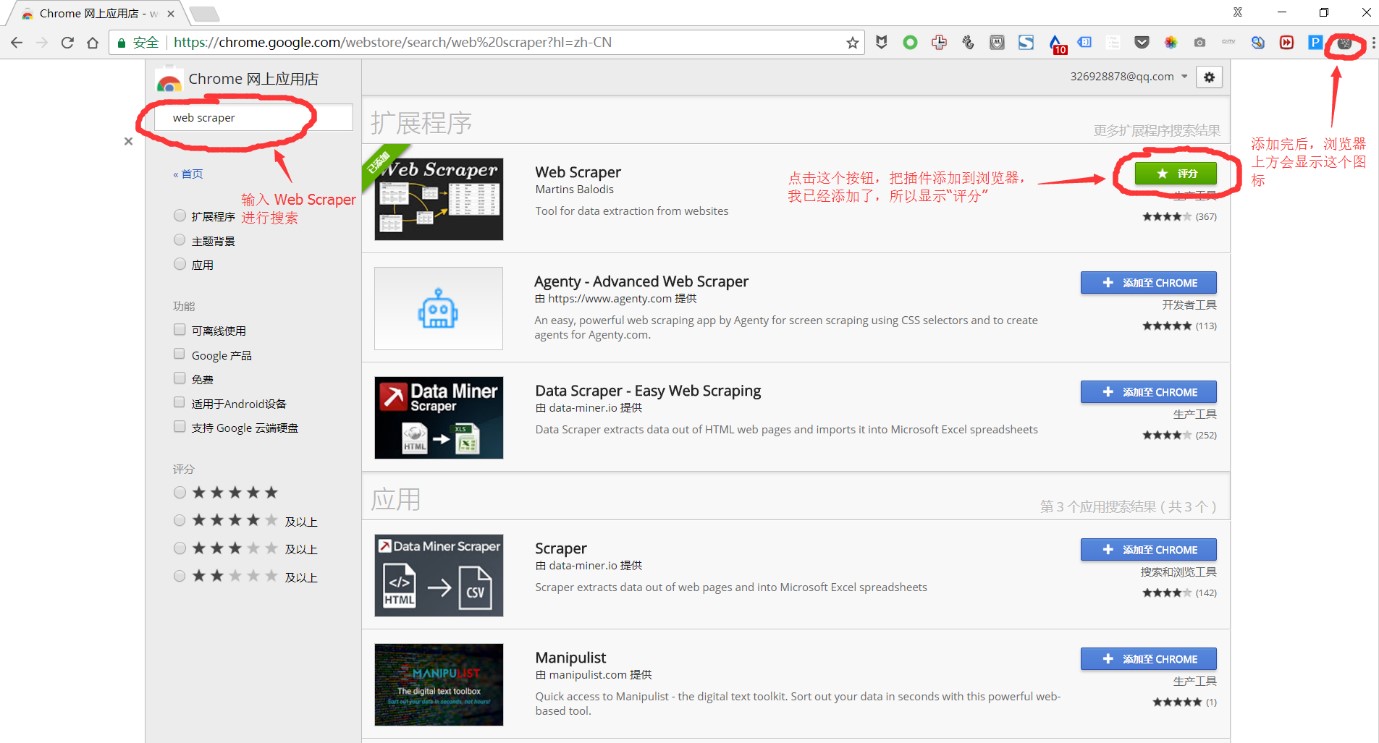Add Data Scraper to Chrome
The width and height of the screenshot is (1379, 743).
coord(1149,392)
